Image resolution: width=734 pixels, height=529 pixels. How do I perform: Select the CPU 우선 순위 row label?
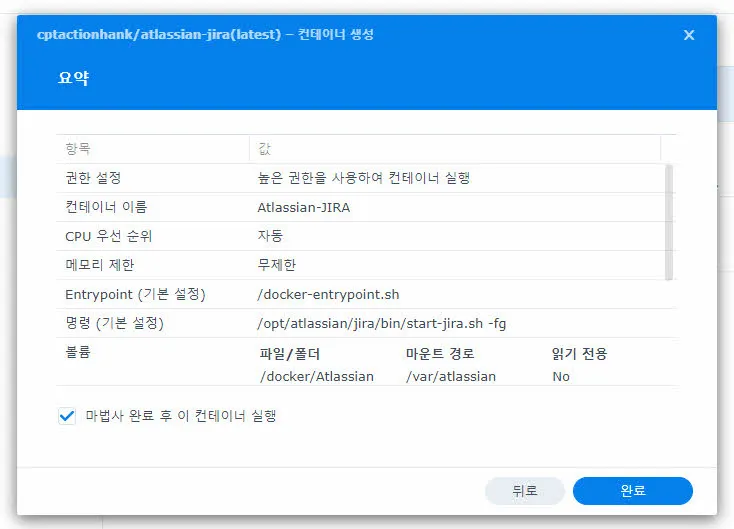[109, 236]
